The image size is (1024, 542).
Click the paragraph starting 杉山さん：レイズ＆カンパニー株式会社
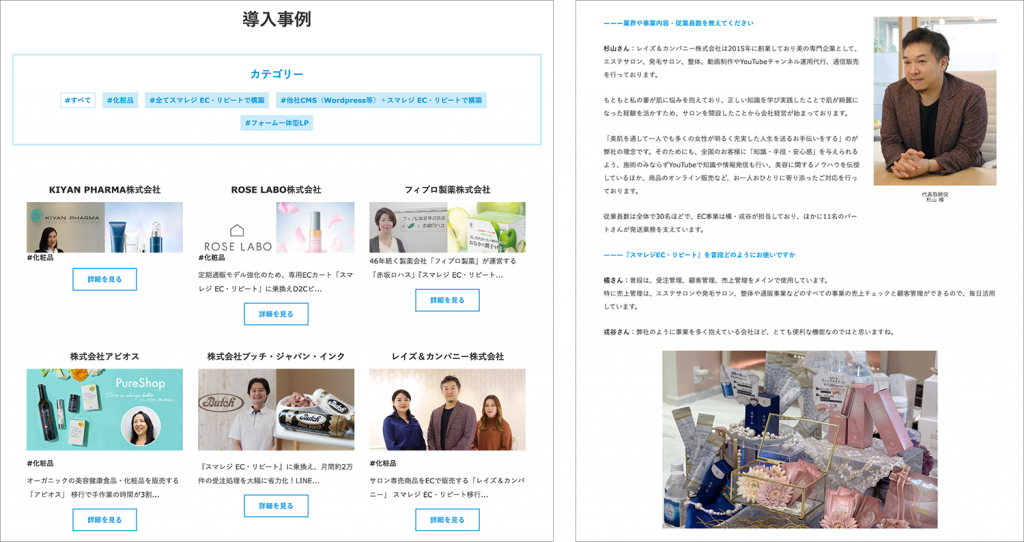click(731, 61)
